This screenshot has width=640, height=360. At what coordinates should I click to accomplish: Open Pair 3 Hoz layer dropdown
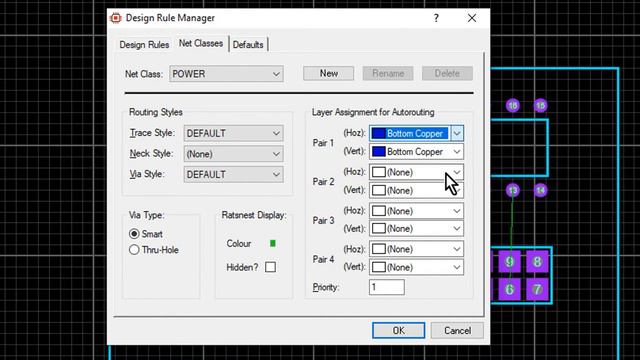(x=416, y=211)
